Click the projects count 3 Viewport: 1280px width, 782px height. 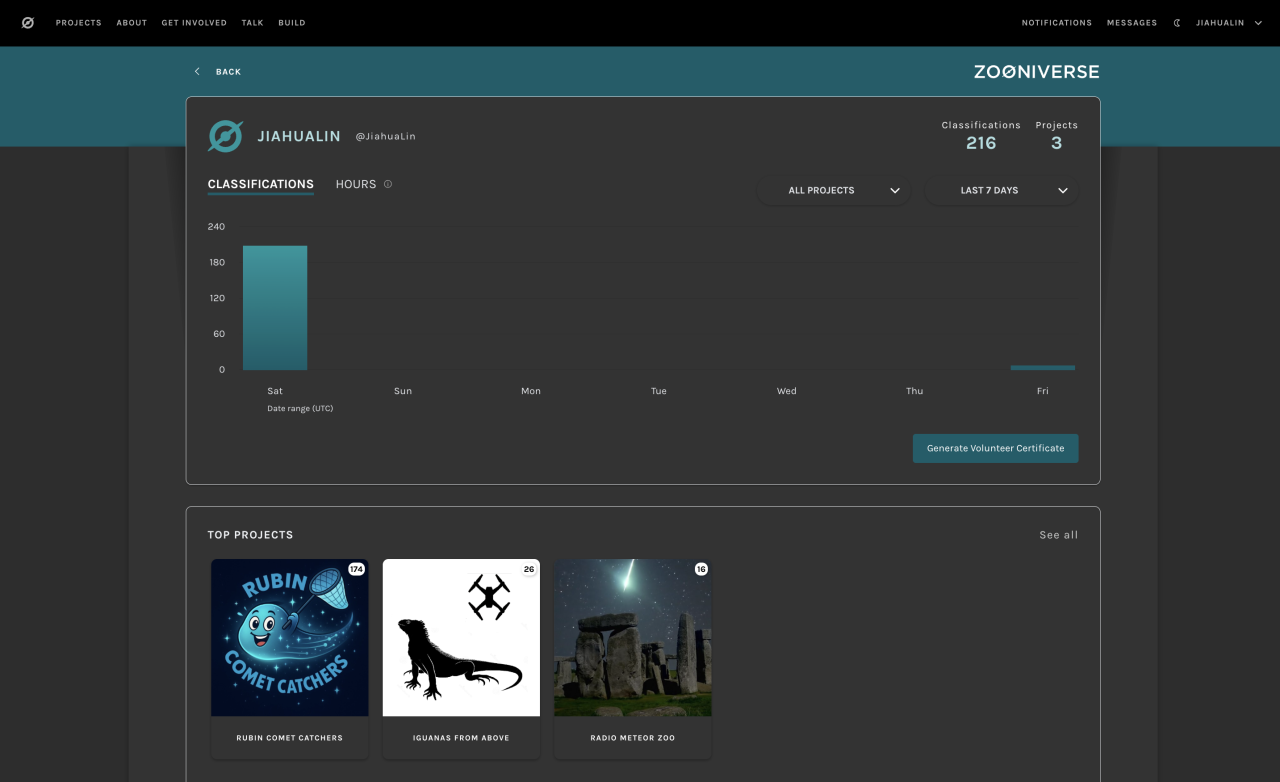coord(1057,143)
